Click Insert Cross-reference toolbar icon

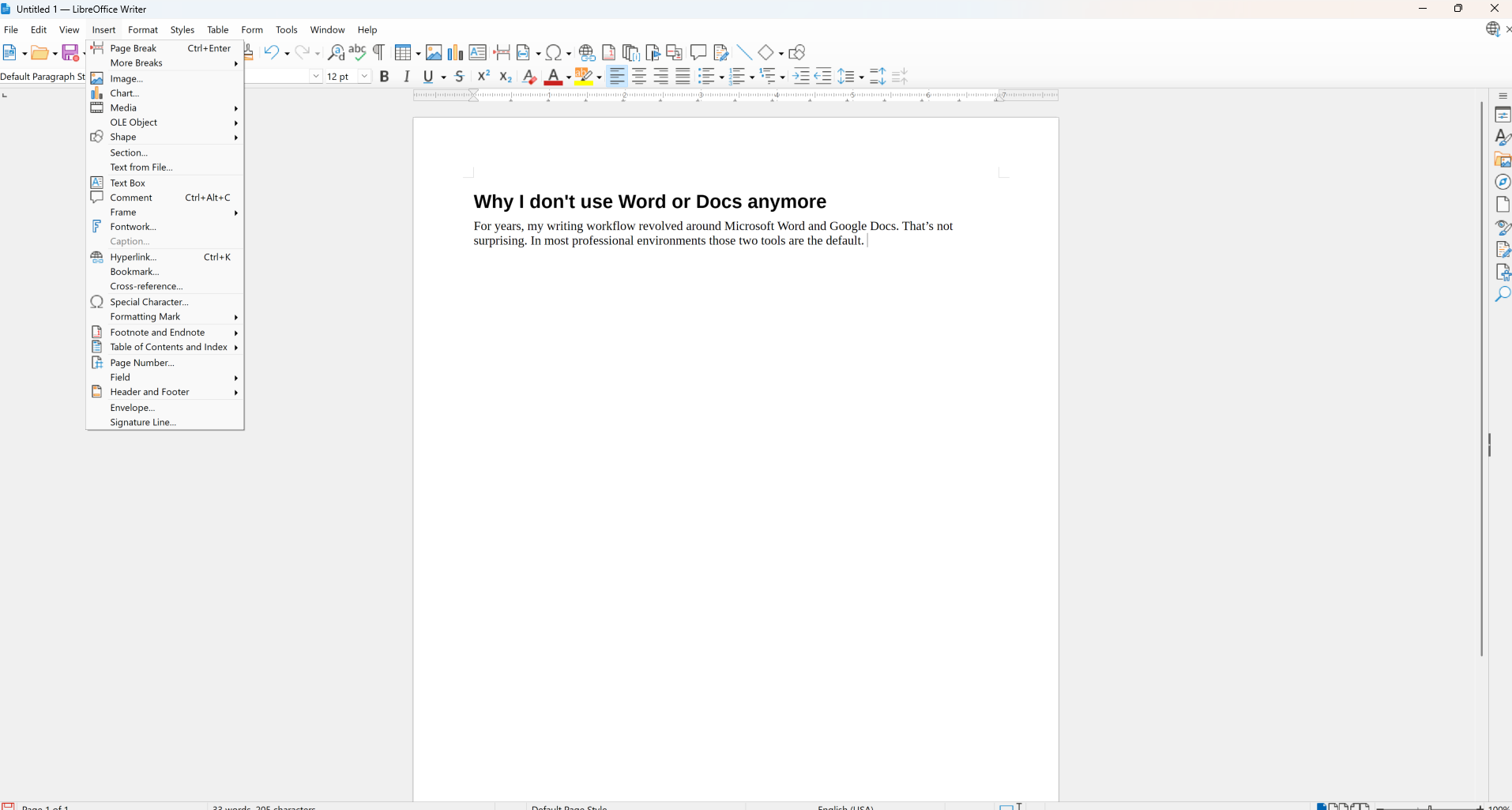point(674,53)
